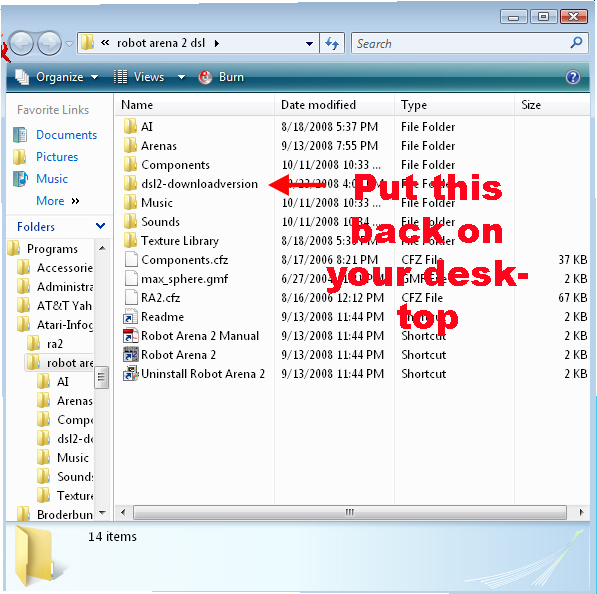
Task: Select the Readme shortcut icon
Action: pos(130,317)
